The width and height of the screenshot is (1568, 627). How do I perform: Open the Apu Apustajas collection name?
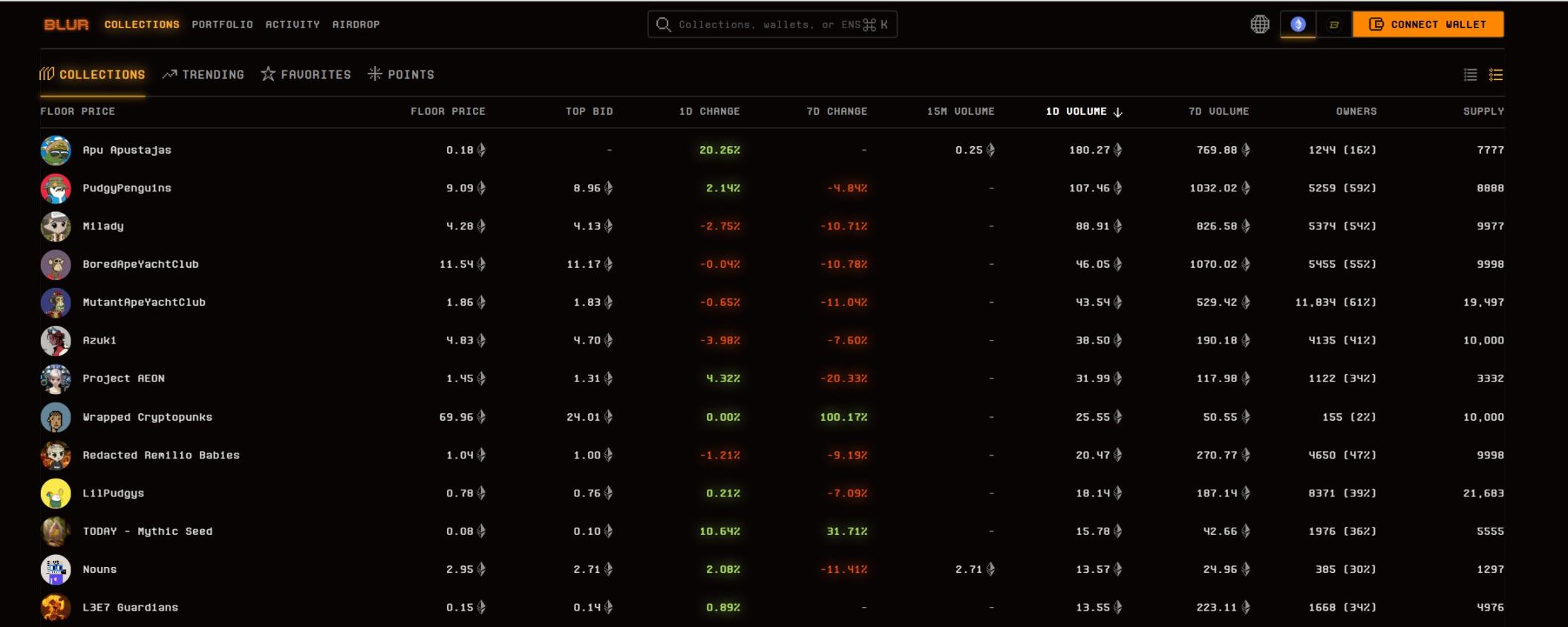pos(127,150)
